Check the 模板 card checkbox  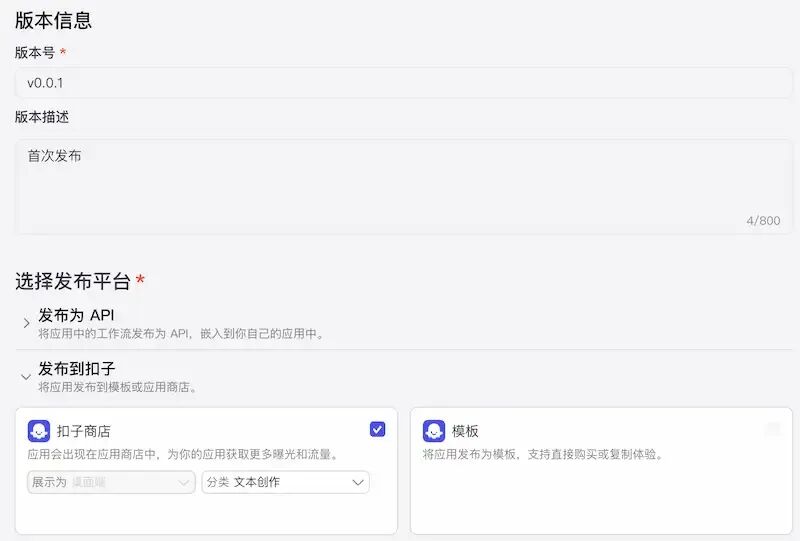tap(772, 429)
